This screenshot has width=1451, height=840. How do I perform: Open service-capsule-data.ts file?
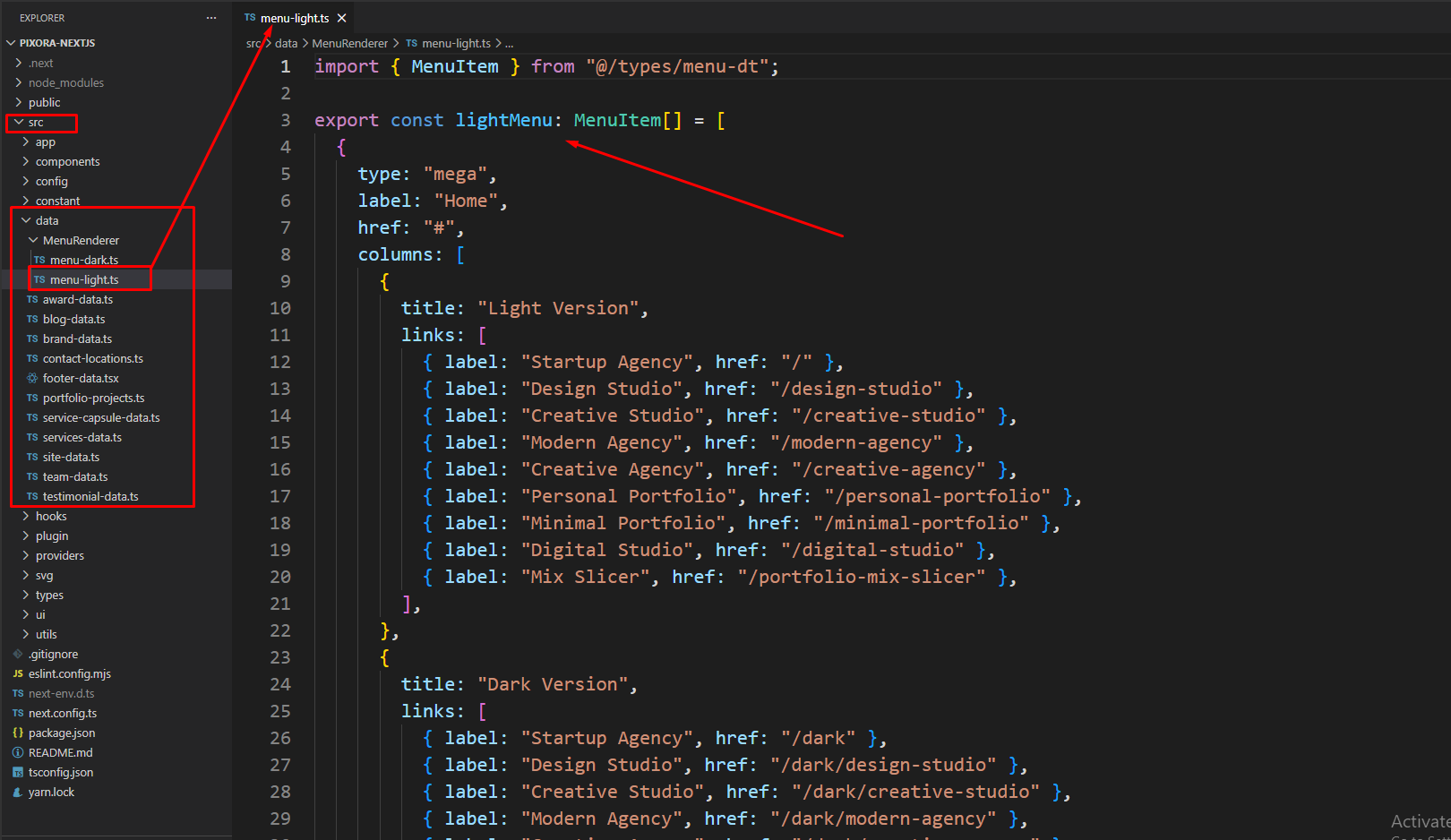click(101, 417)
